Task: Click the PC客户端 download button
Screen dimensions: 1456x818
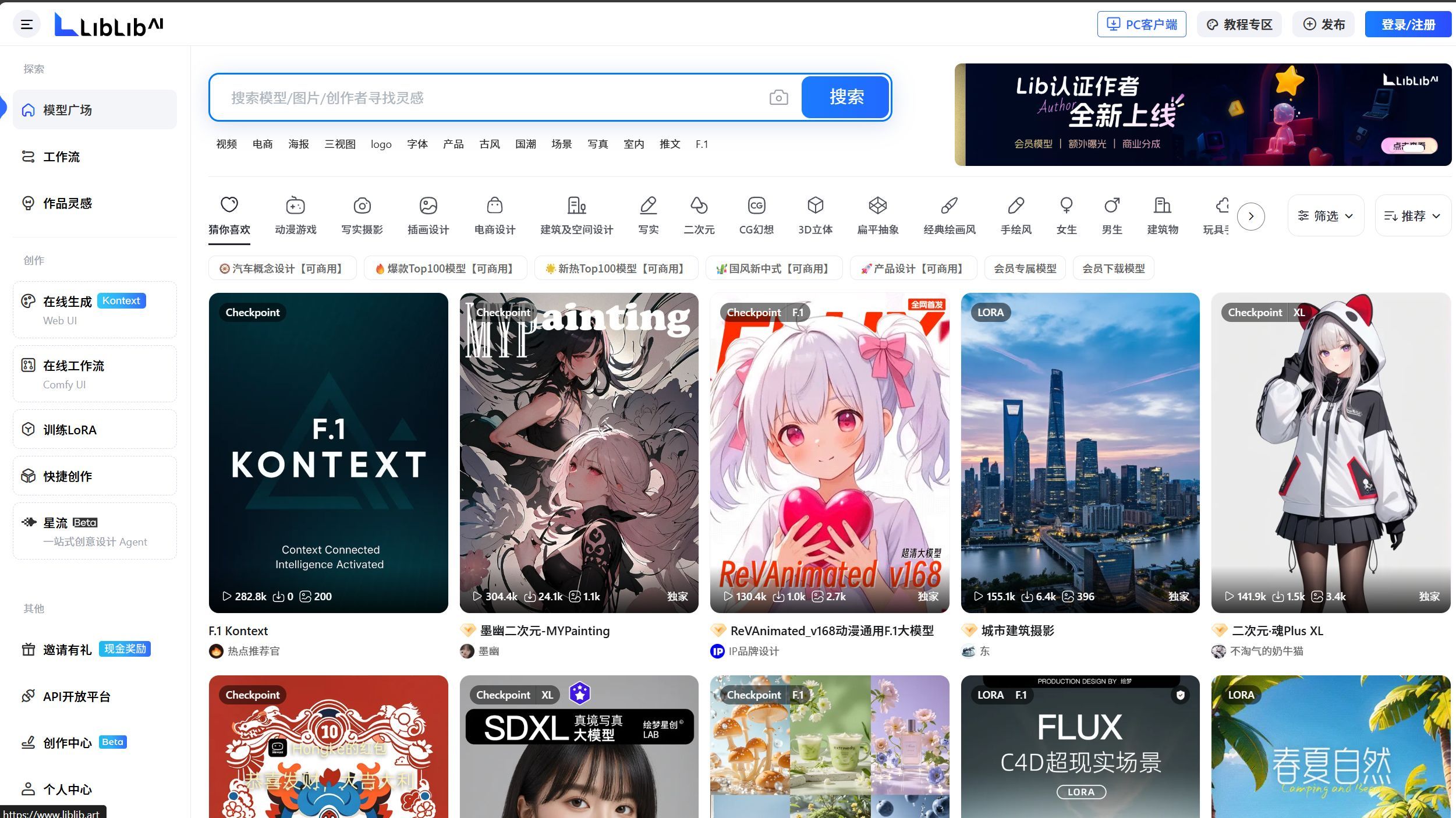Action: tap(1141, 24)
